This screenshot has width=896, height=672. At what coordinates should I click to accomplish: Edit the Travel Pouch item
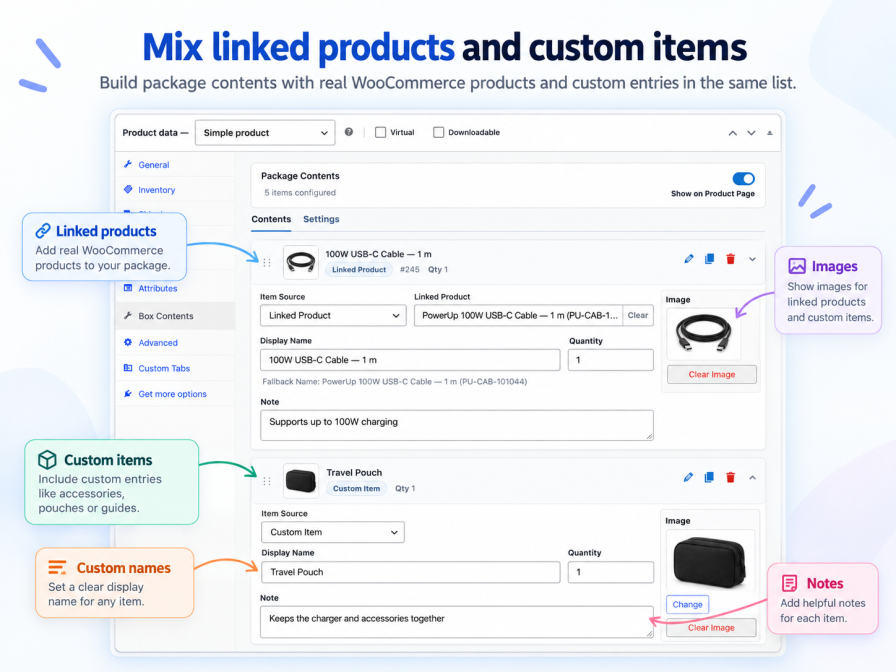coord(688,477)
